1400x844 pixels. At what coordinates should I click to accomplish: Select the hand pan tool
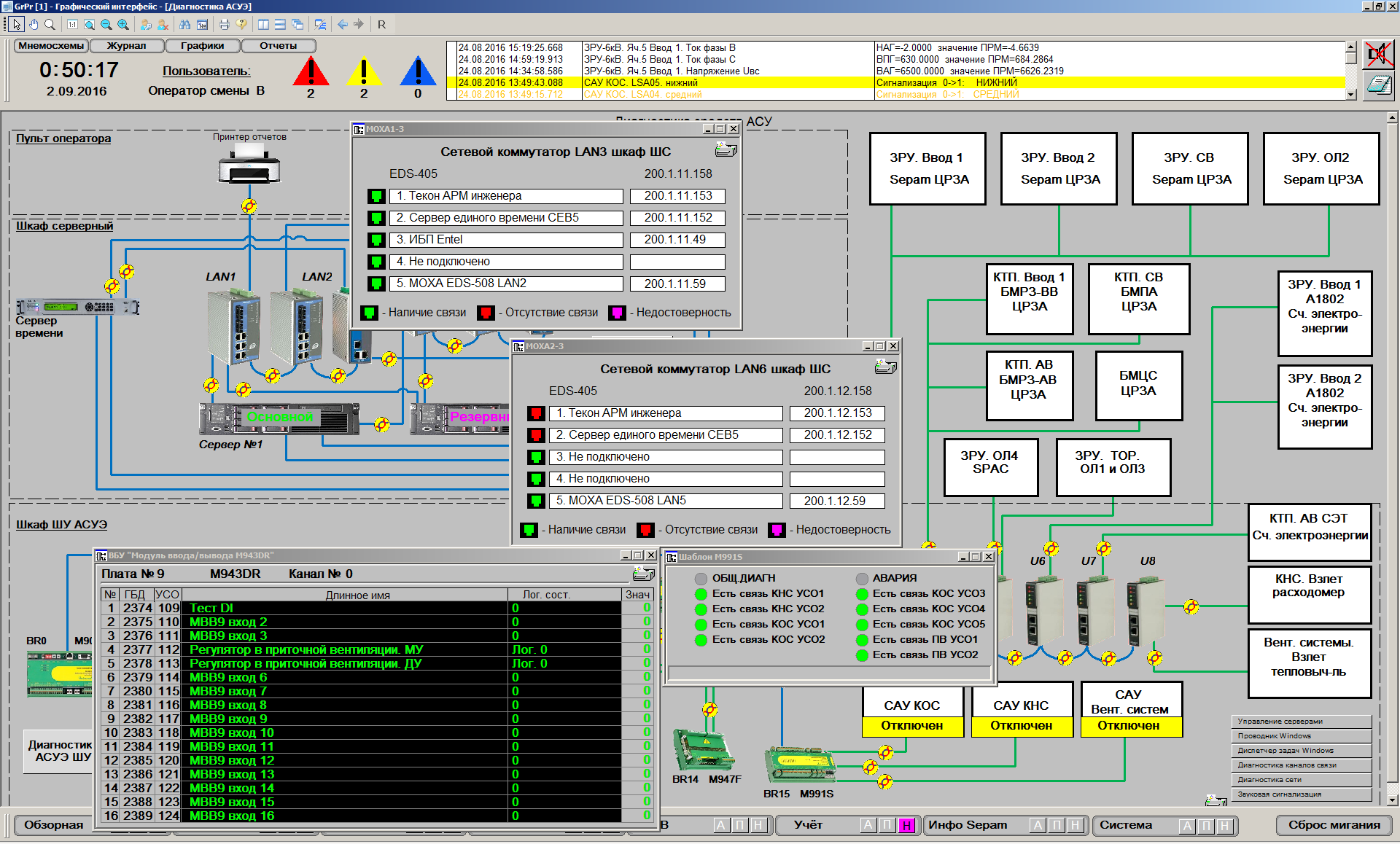34,24
